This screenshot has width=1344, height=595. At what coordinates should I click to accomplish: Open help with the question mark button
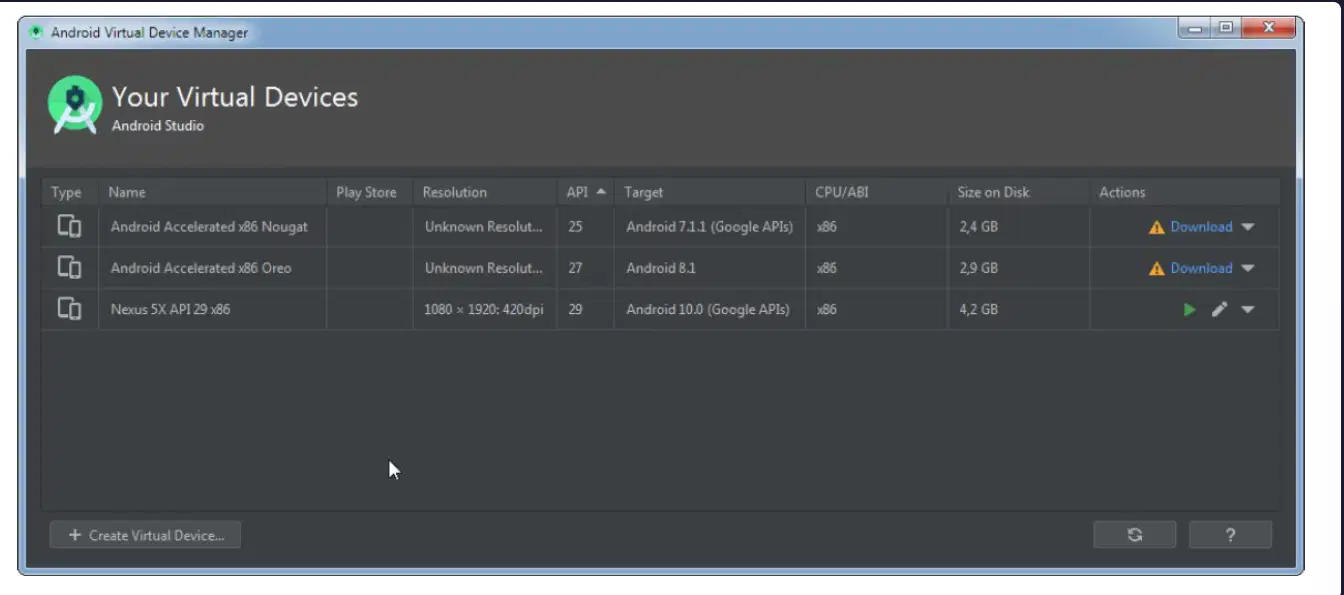pos(1230,535)
